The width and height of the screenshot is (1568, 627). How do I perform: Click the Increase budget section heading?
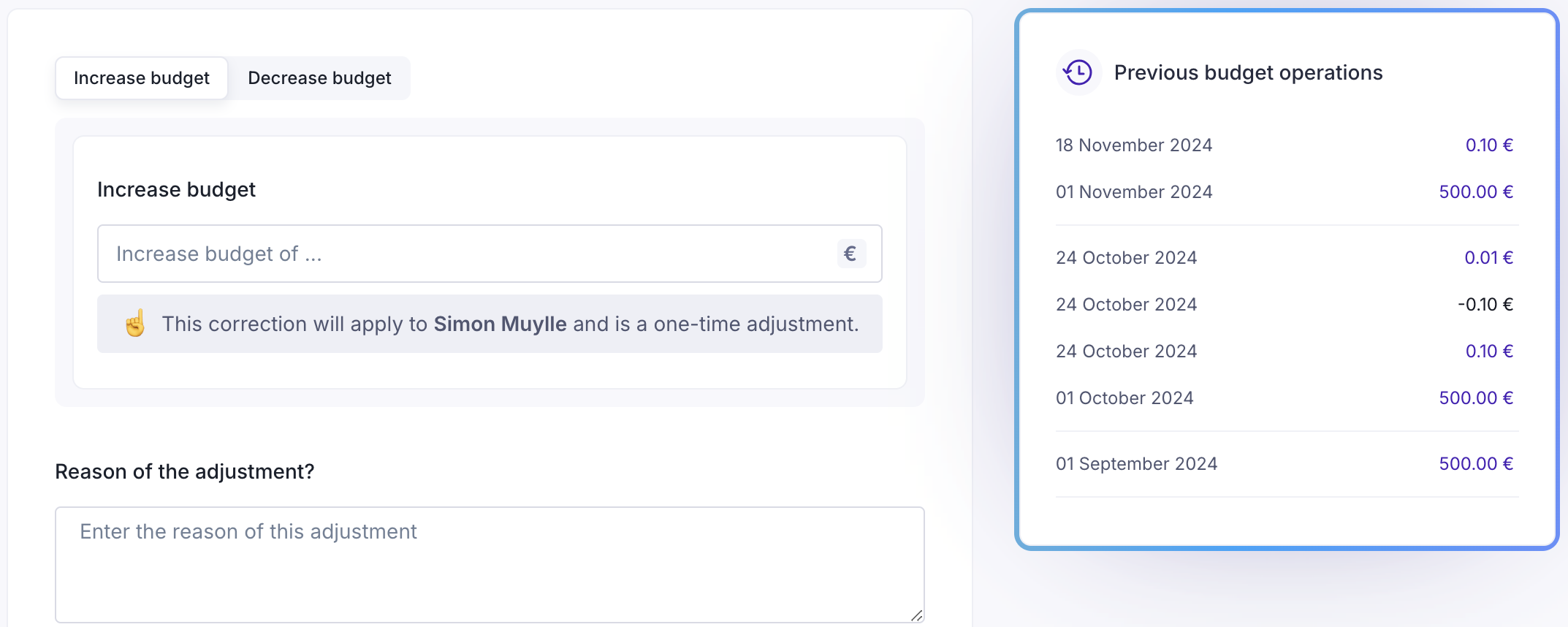click(176, 190)
